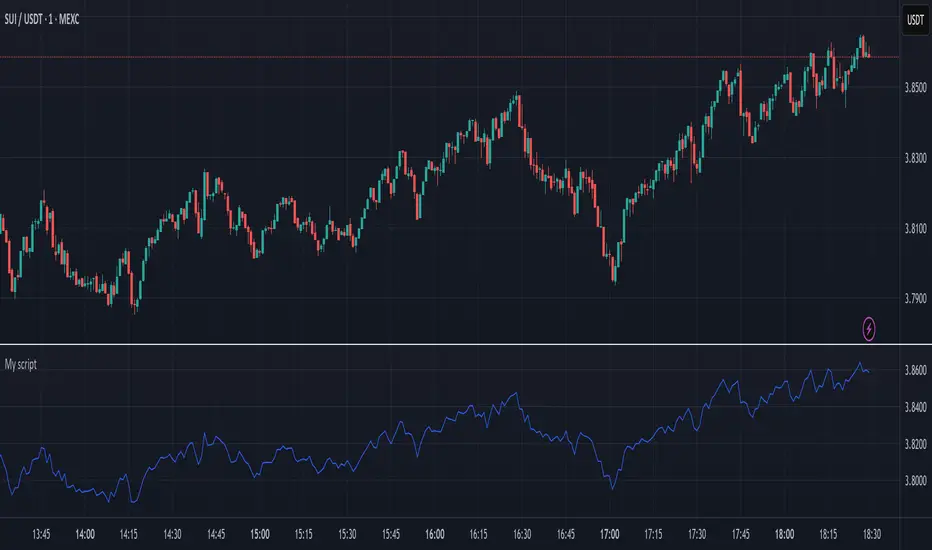
Task: Click the 17:00 time axis label
Action: point(609,534)
